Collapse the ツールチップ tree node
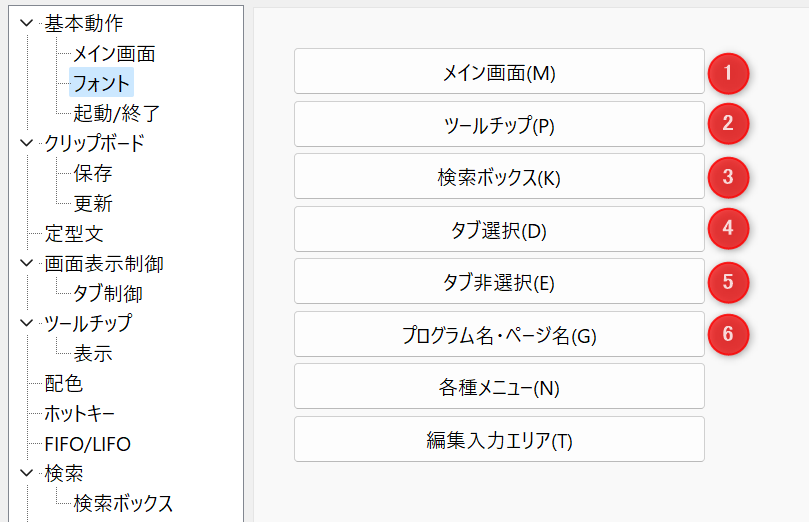This screenshot has height=522, width=809. [26, 323]
